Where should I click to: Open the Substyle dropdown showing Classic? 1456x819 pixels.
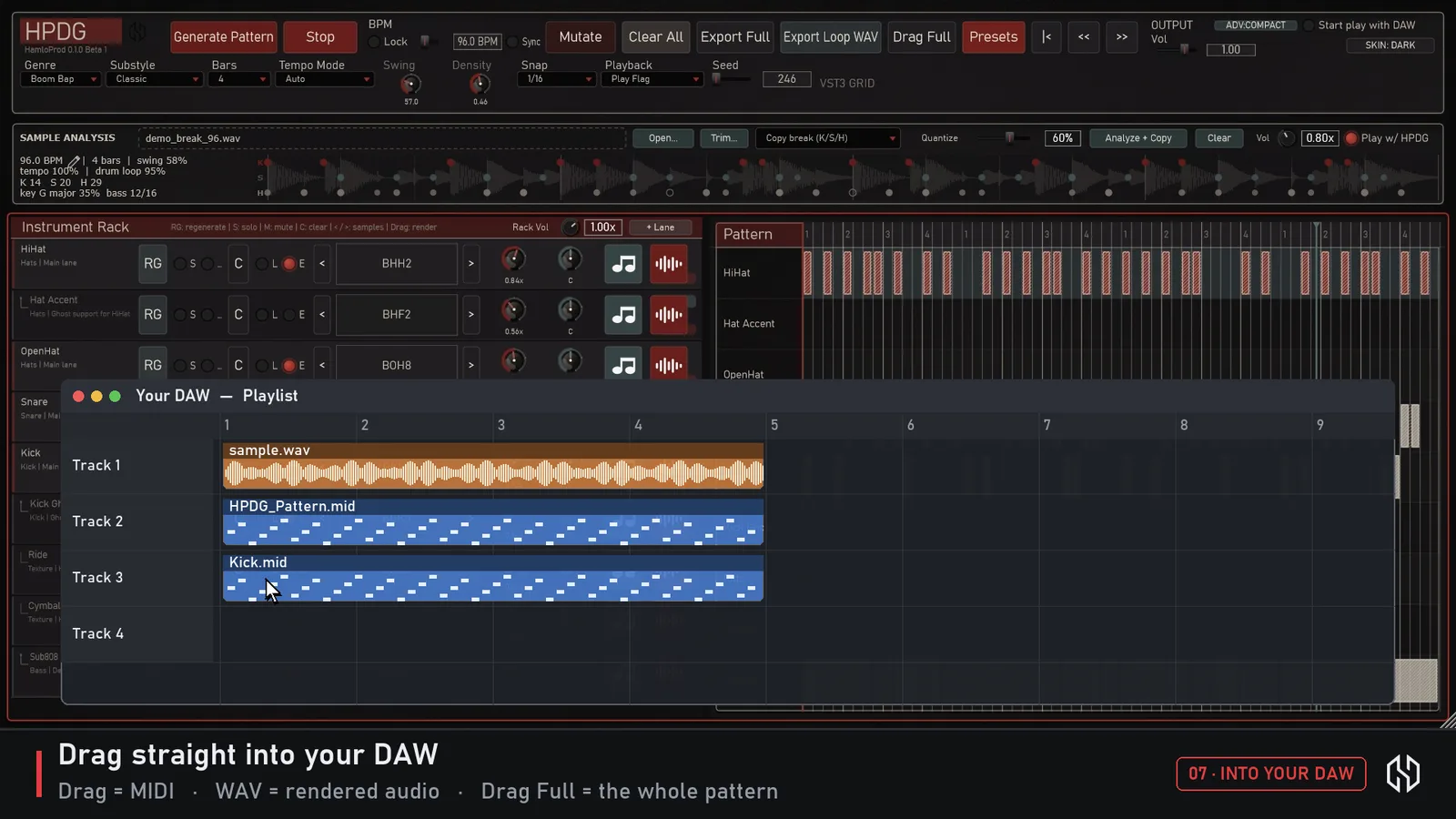click(x=154, y=79)
